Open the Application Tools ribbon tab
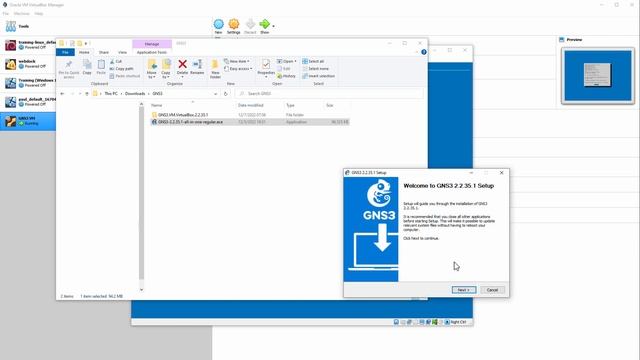 tap(152, 52)
